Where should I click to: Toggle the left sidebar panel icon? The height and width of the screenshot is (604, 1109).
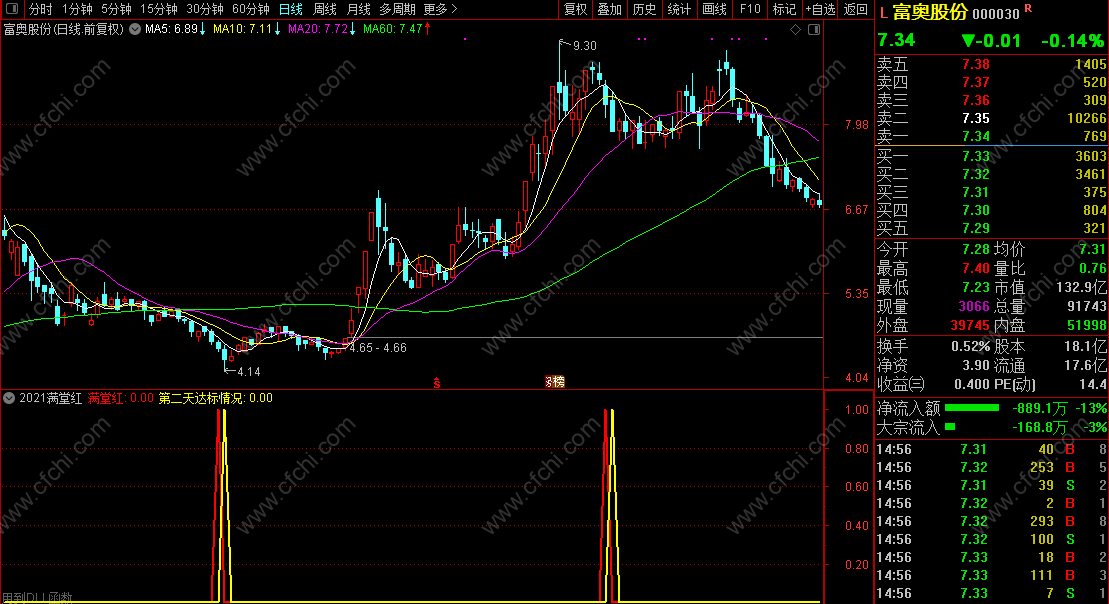(11, 9)
